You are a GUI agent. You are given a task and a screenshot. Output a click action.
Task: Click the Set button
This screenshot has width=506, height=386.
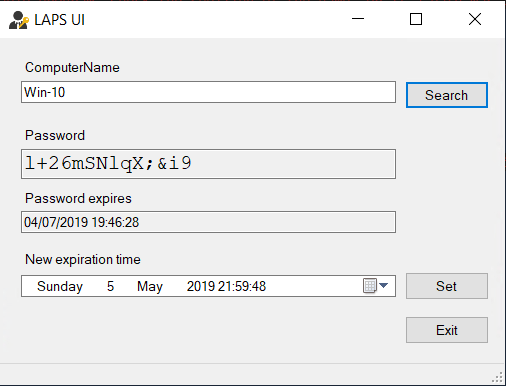coord(447,286)
